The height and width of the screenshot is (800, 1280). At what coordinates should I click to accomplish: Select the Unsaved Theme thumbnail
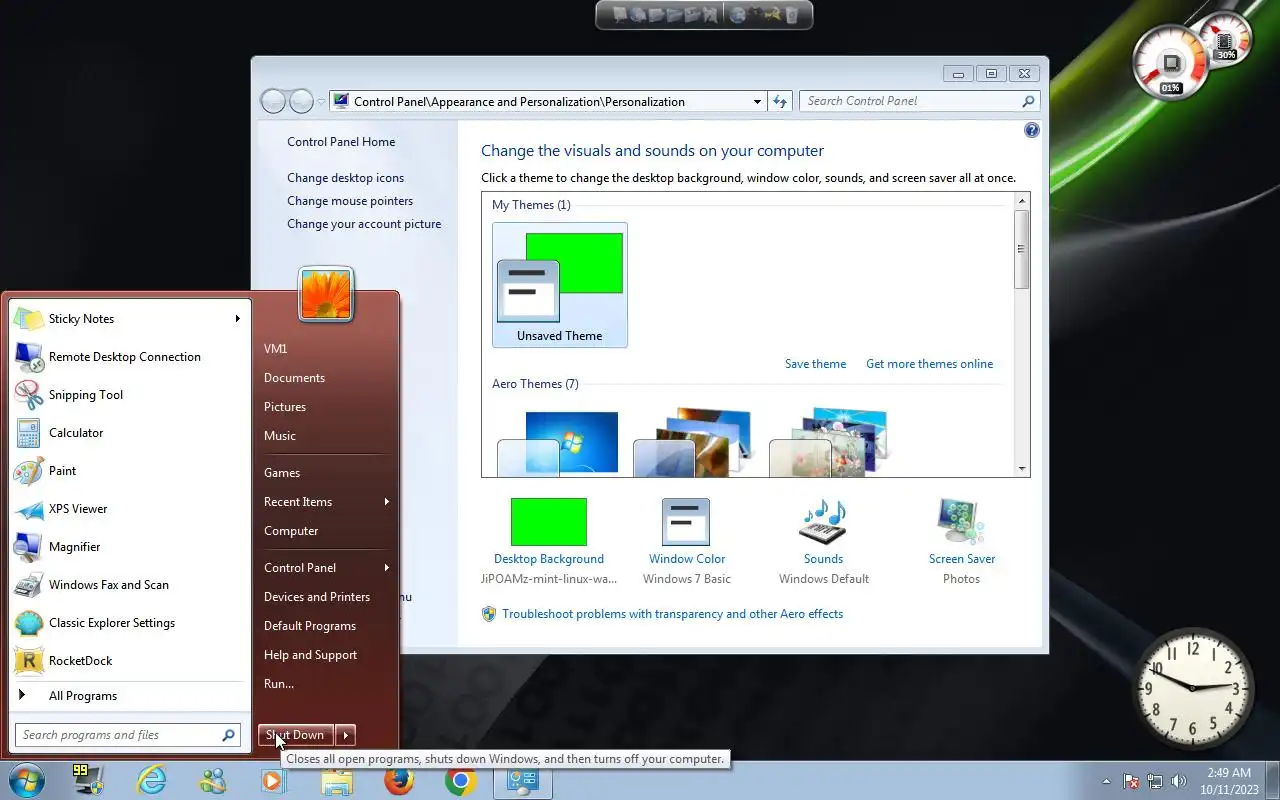(x=560, y=285)
